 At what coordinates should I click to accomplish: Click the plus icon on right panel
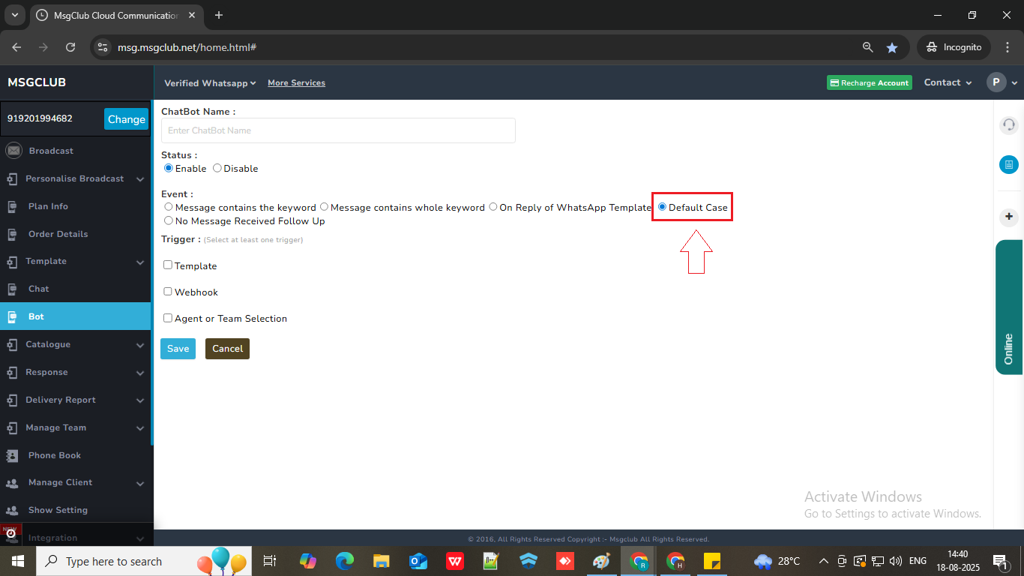tap(1008, 217)
